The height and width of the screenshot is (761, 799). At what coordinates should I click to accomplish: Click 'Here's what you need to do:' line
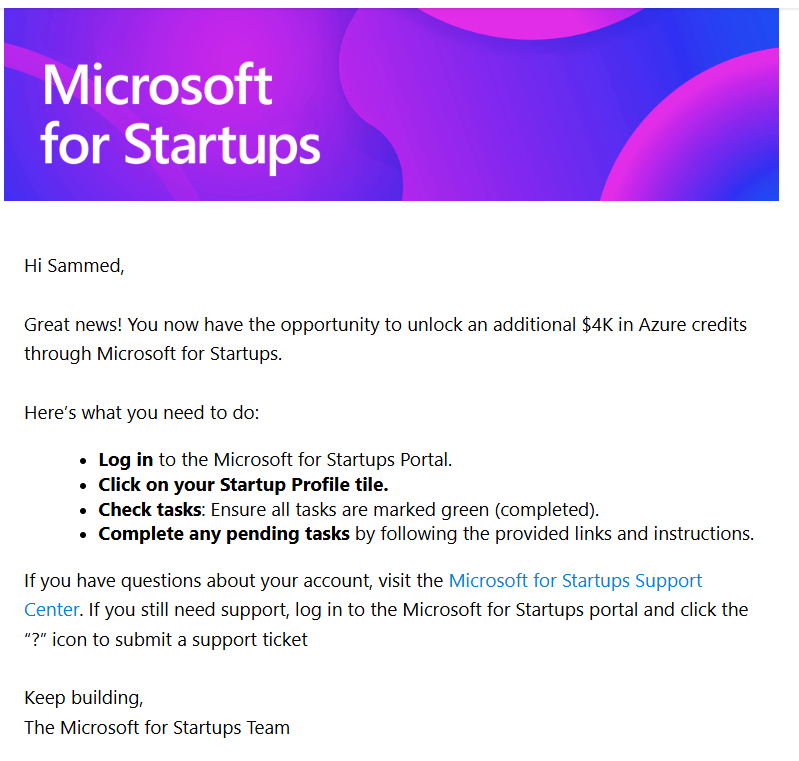(x=141, y=413)
